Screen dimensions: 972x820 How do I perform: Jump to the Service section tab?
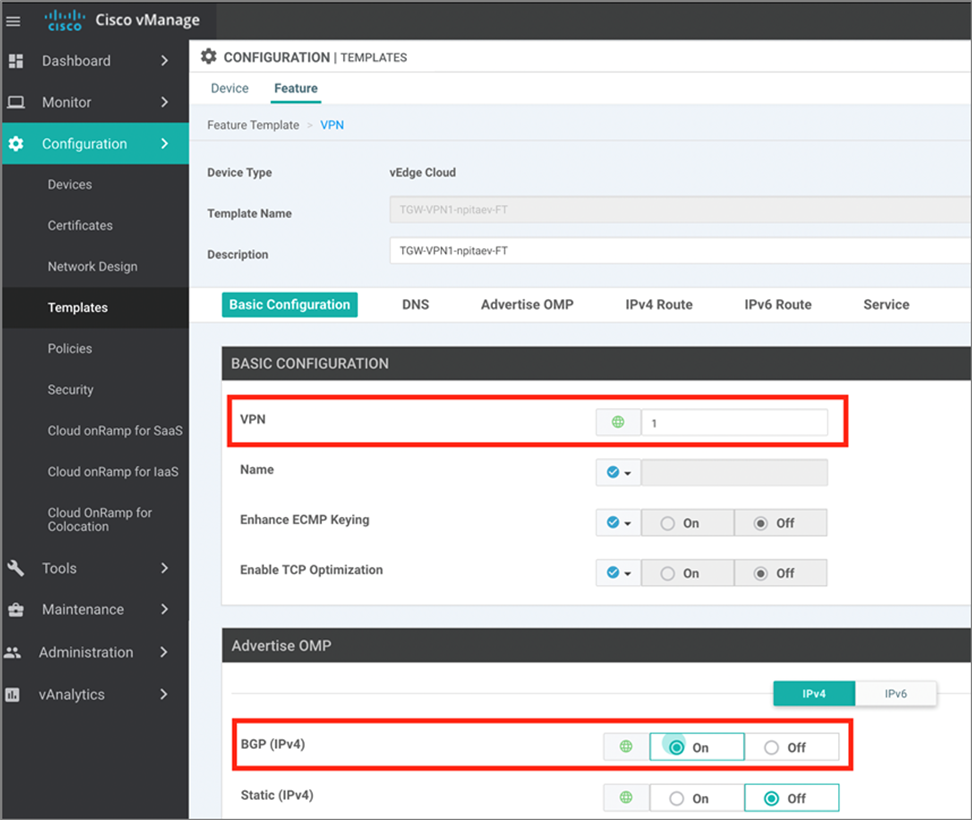click(x=886, y=304)
